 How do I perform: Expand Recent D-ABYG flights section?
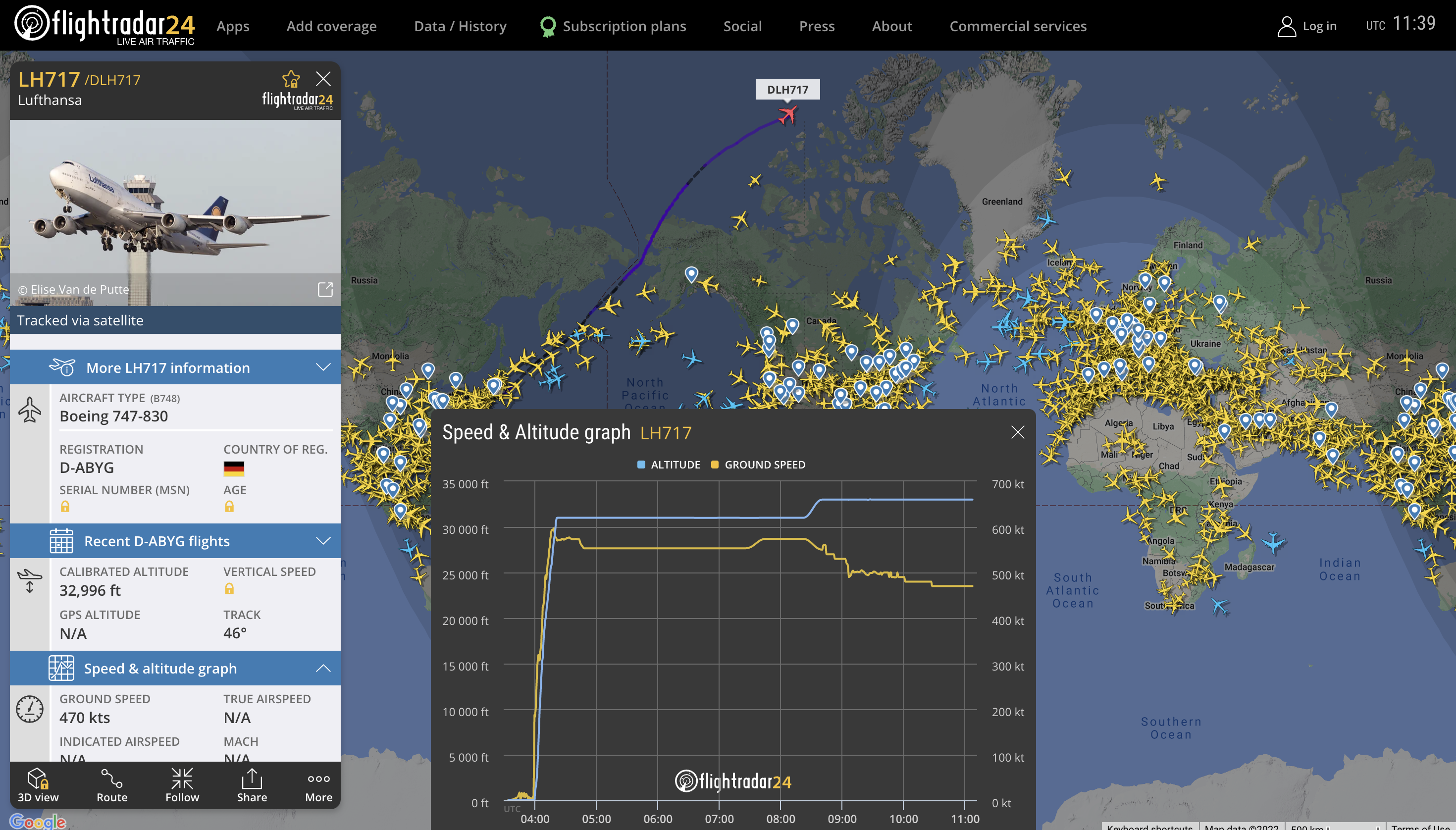[175, 541]
